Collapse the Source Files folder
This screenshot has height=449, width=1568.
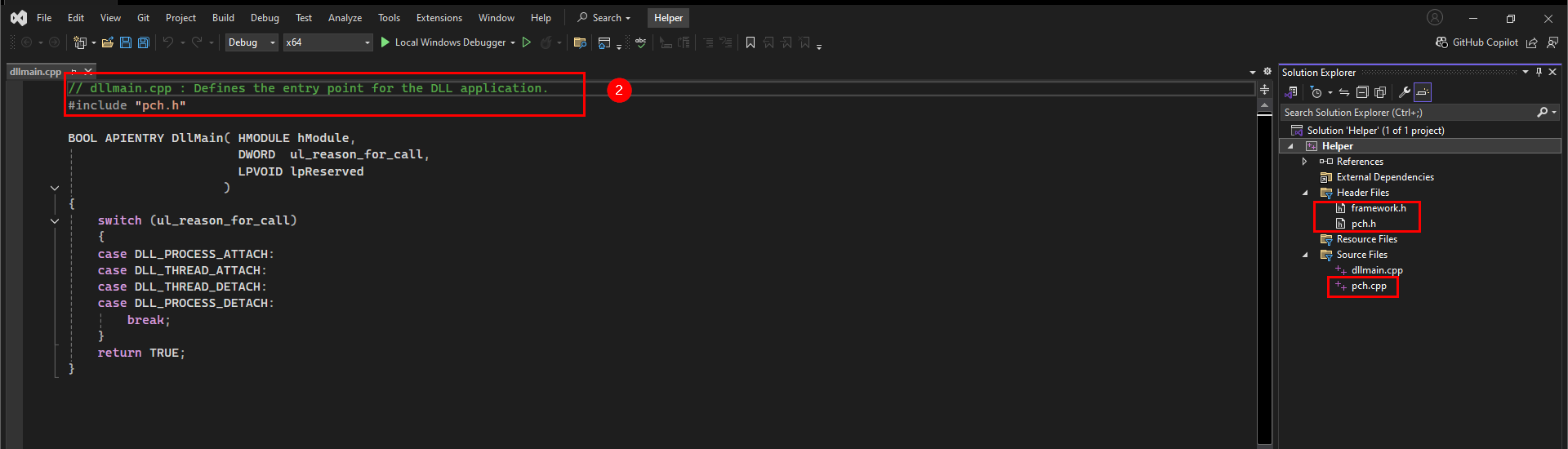pyautogui.click(x=1304, y=255)
